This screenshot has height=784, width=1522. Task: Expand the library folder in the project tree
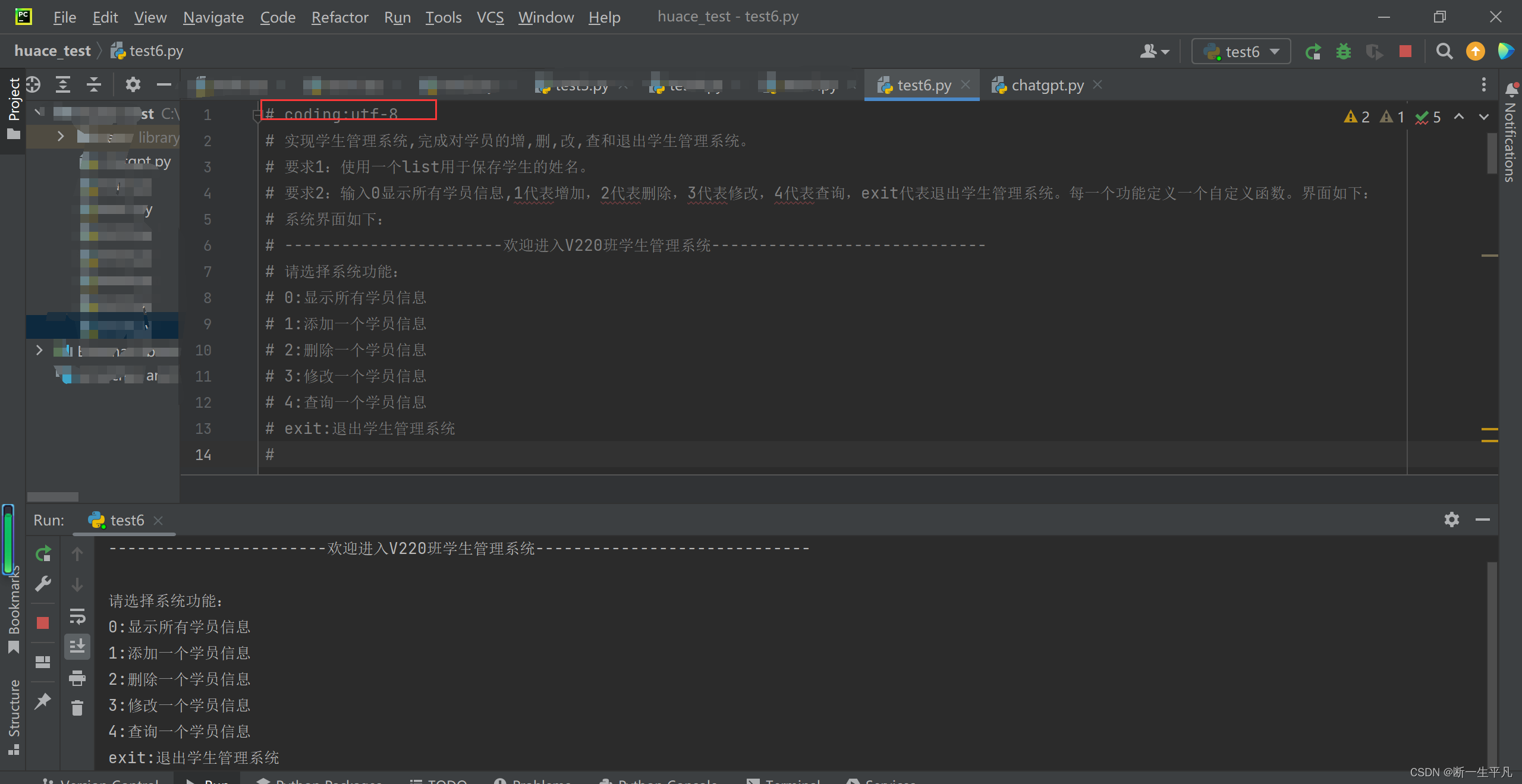(60, 137)
